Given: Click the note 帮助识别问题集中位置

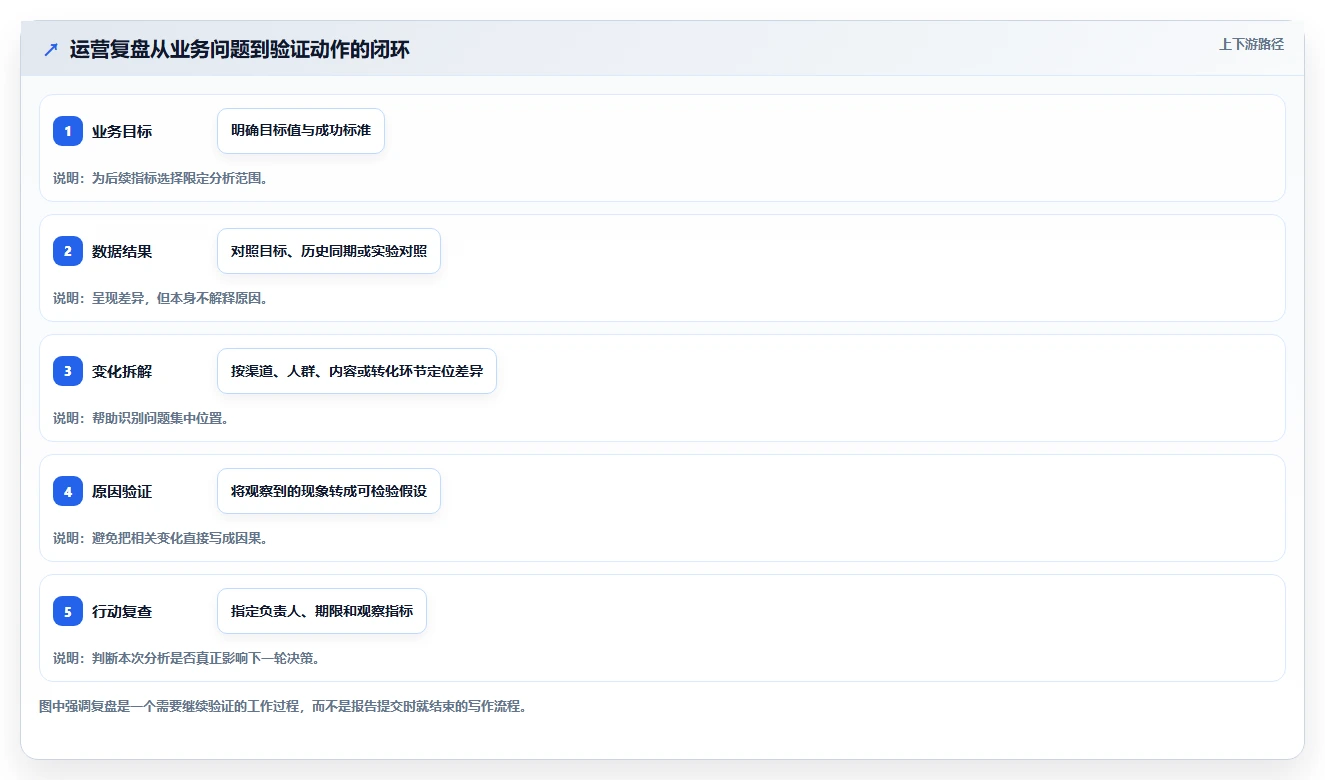Looking at the screenshot, I should [160, 418].
